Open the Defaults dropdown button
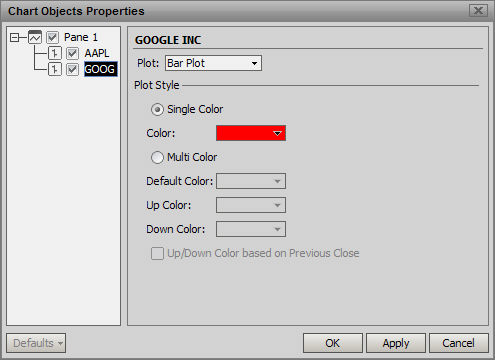The height and width of the screenshot is (360, 495). pos(36,343)
